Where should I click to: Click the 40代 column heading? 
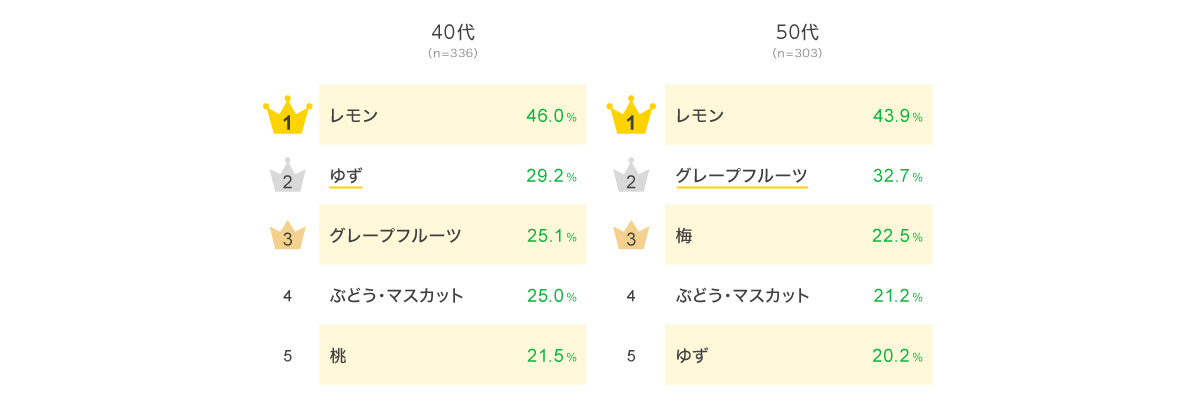452,32
